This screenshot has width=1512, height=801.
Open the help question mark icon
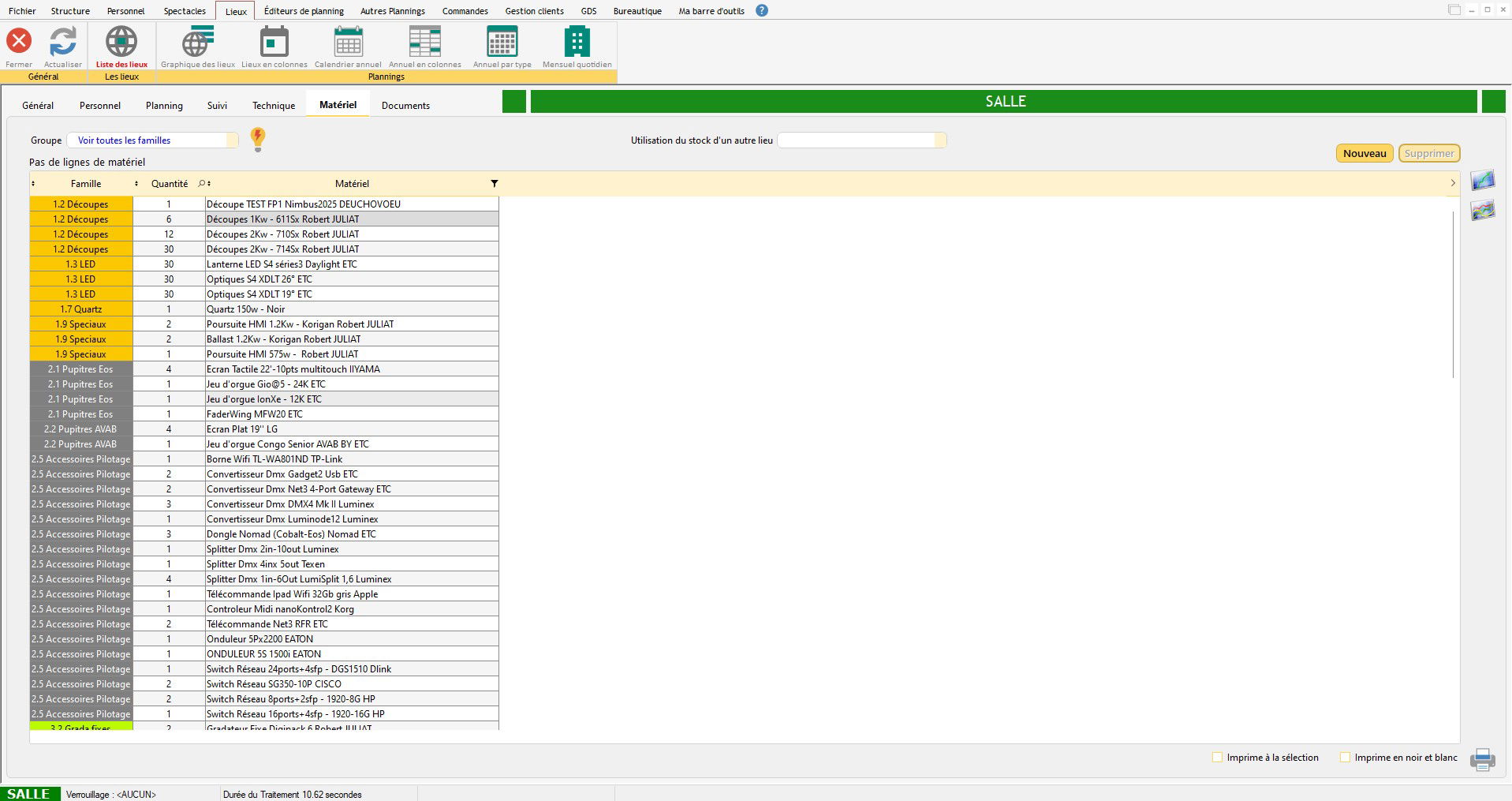[x=762, y=11]
